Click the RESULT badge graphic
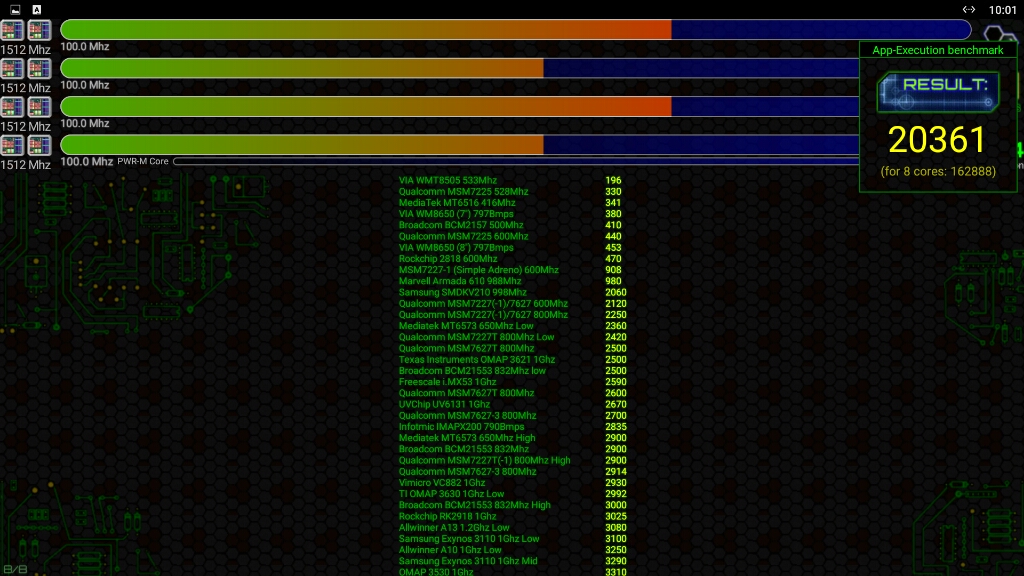This screenshot has height=576, width=1024. click(x=938, y=92)
